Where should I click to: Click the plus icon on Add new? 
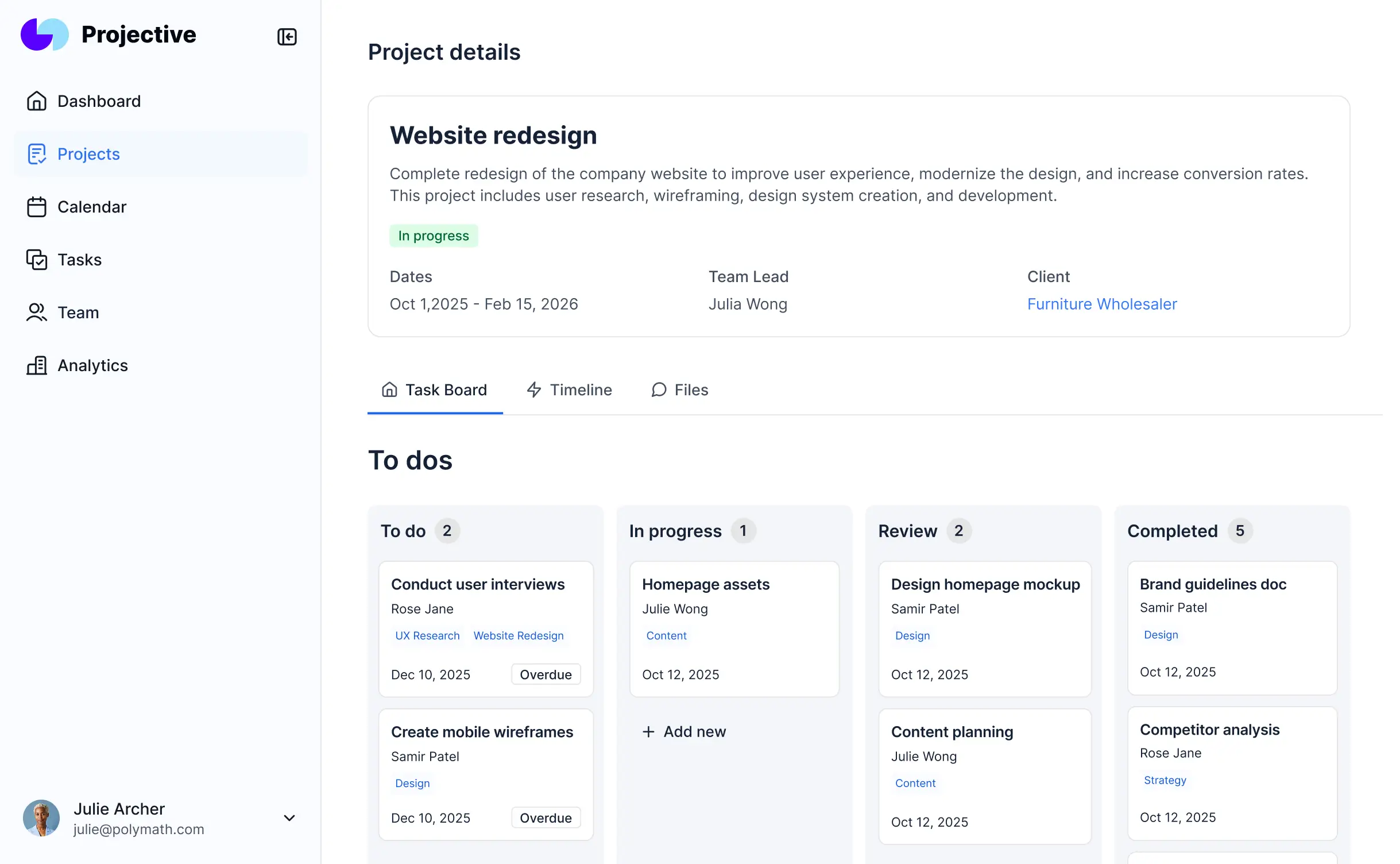coord(648,731)
